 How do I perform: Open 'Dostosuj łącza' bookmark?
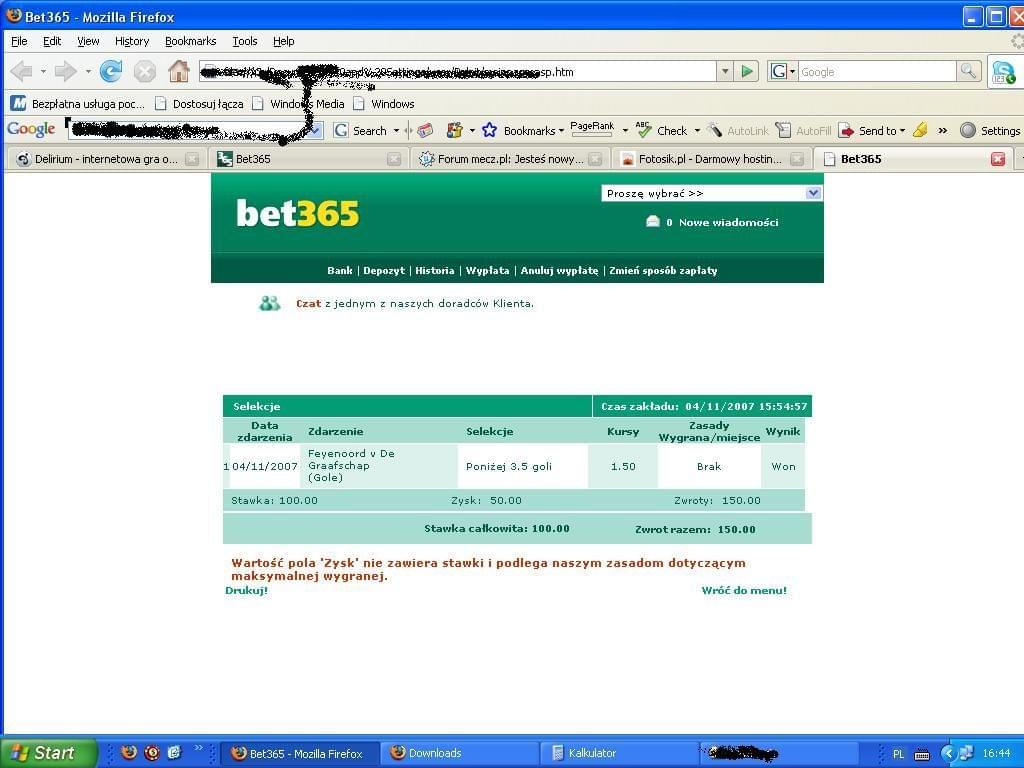(x=199, y=103)
